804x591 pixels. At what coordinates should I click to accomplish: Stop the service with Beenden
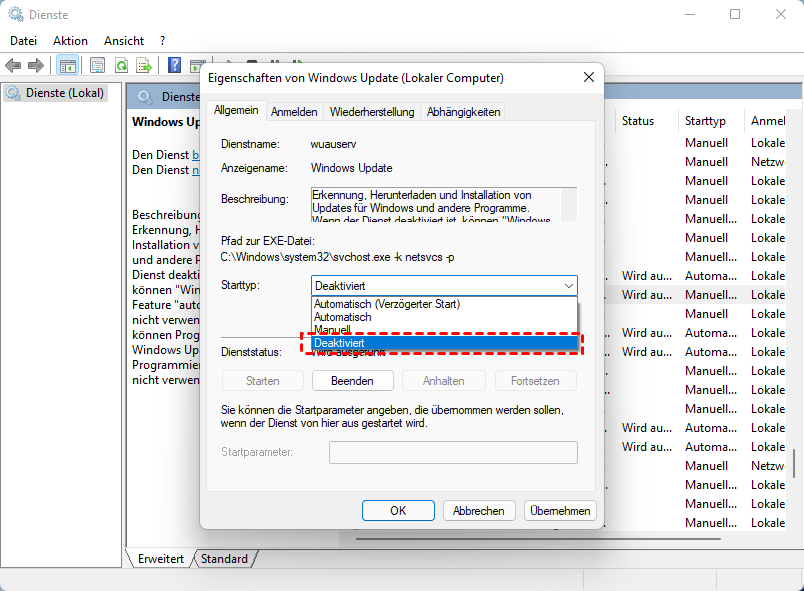(352, 381)
